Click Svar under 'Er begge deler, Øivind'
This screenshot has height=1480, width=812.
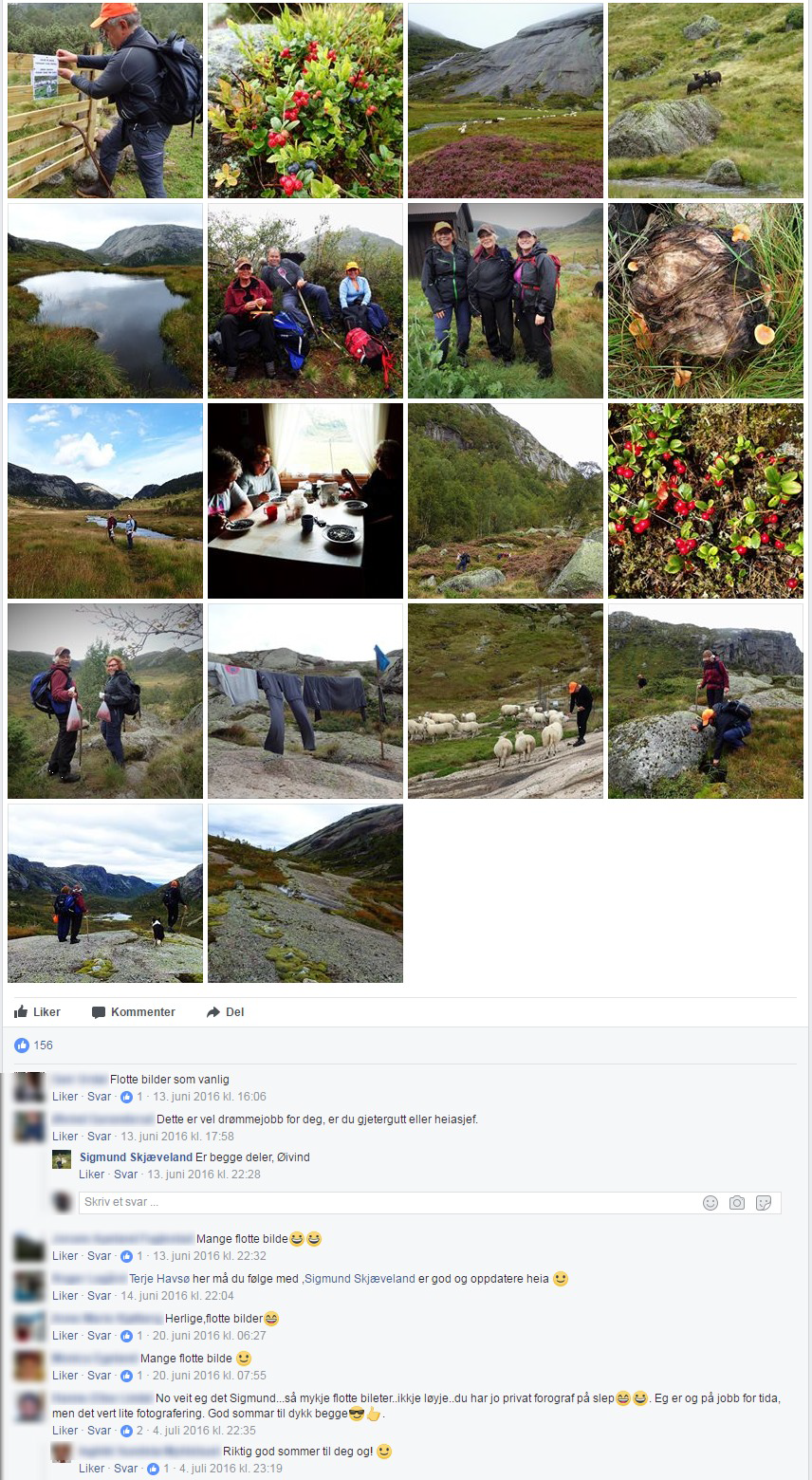tap(125, 1175)
